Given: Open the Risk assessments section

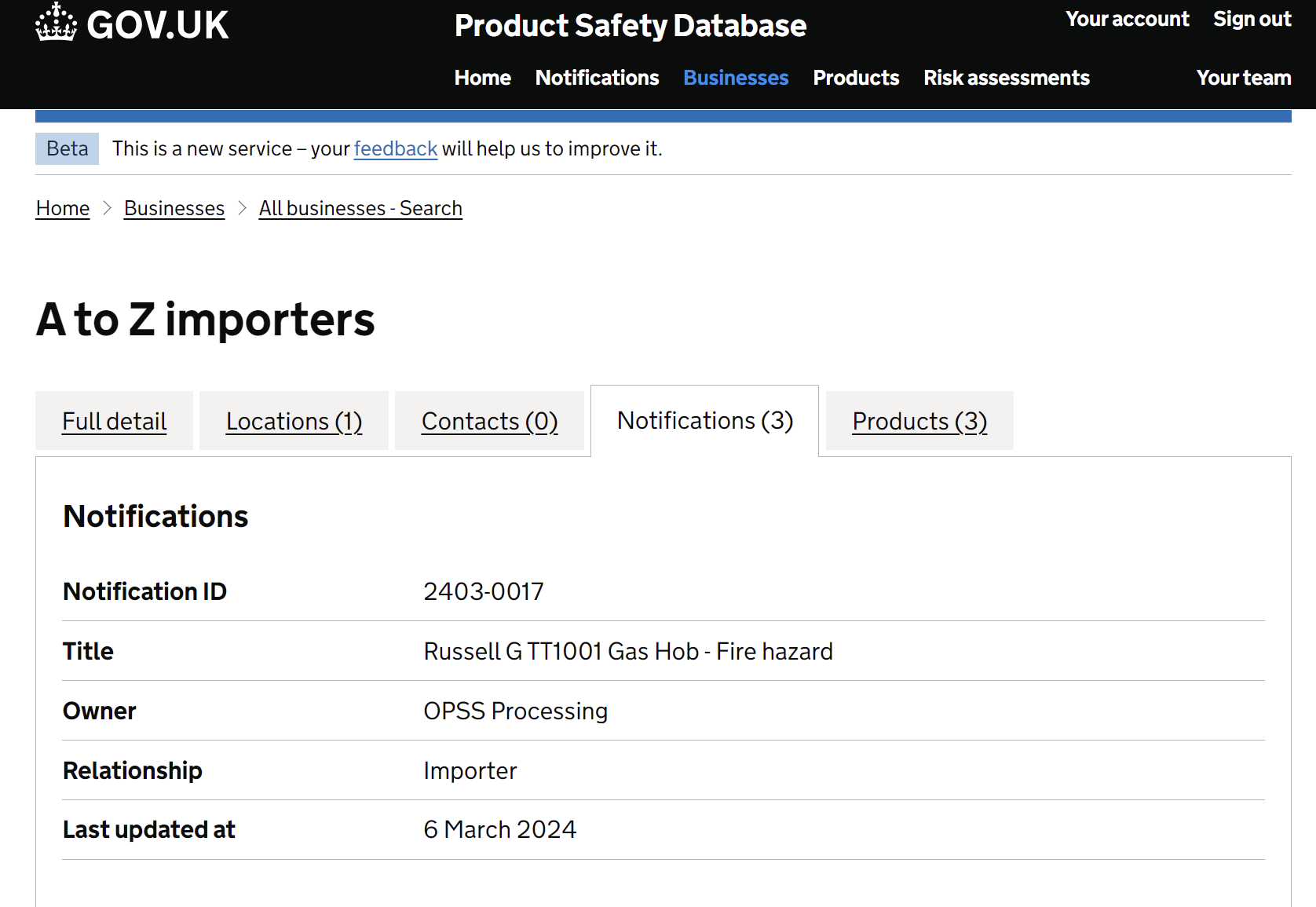Looking at the screenshot, I should [1006, 78].
